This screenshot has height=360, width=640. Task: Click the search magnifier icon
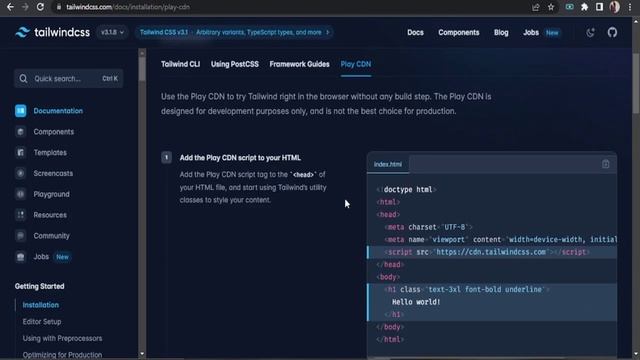pyautogui.click(x=23, y=78)
